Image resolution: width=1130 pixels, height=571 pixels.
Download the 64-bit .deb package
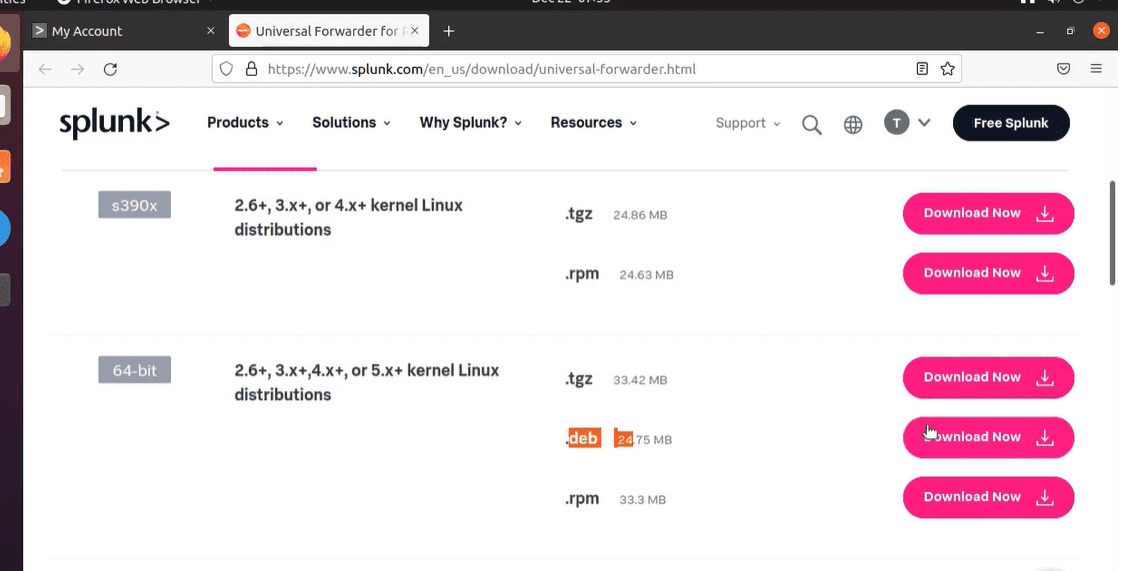pos(988,438)
